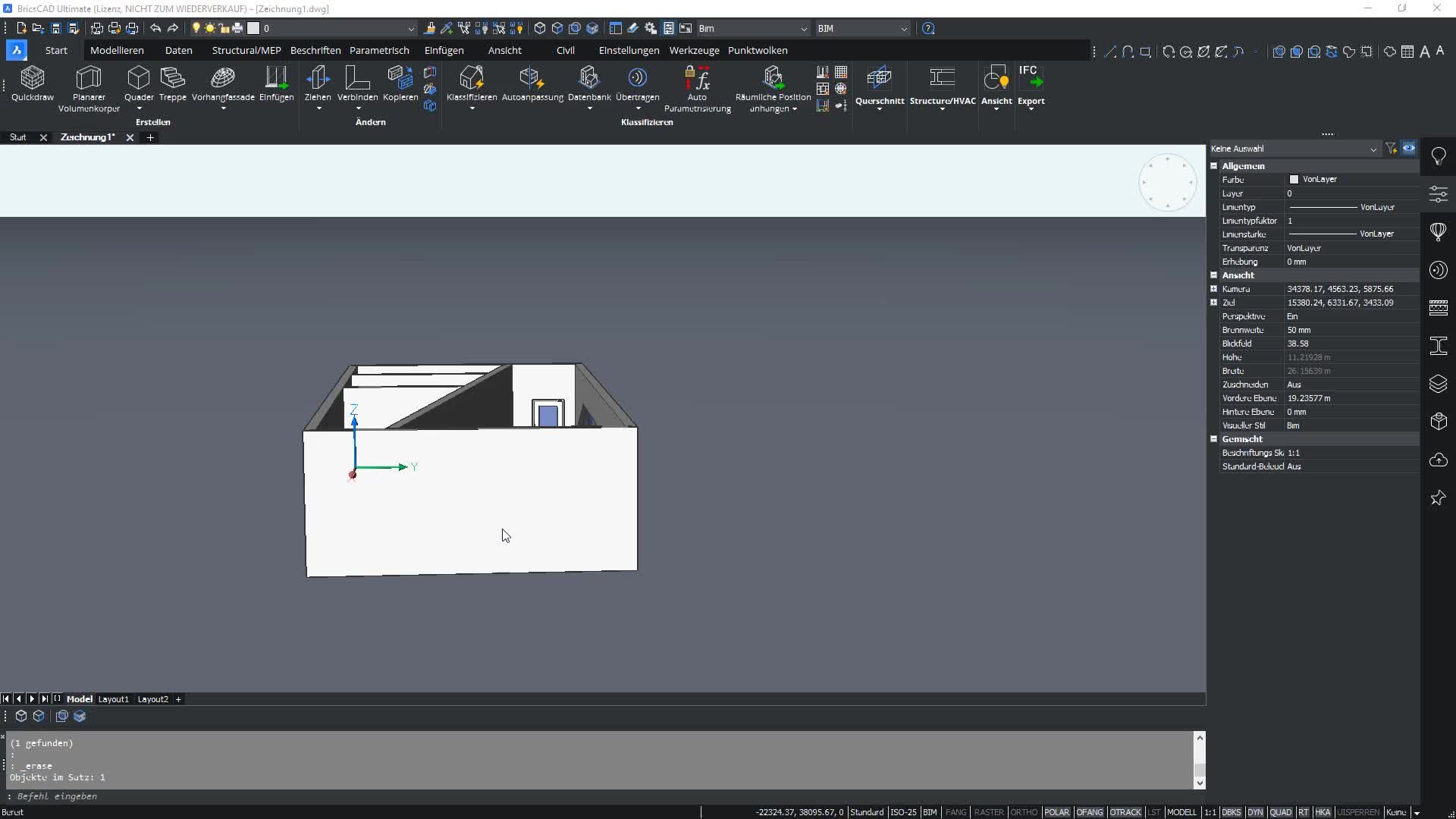Click the undo arrow icon
Screen dimensions: 1456x819
point(155,28)
